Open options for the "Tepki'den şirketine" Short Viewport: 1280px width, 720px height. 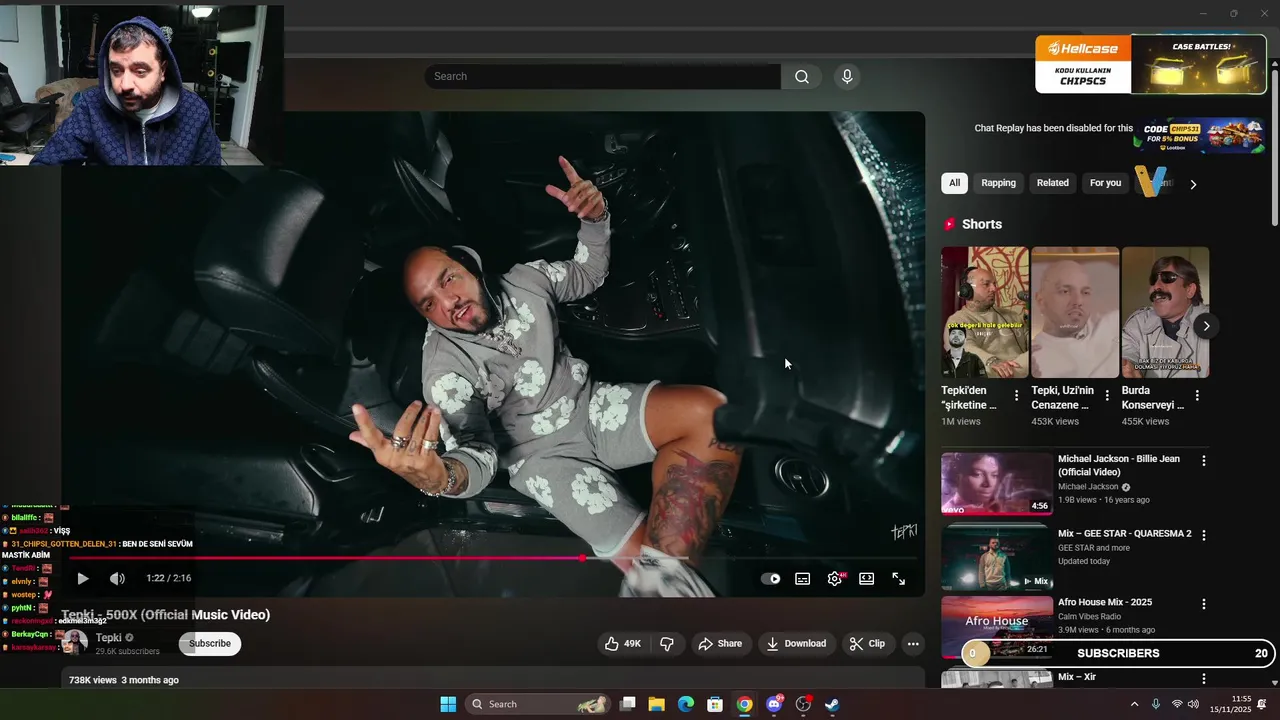click(x=1017, y=396)
